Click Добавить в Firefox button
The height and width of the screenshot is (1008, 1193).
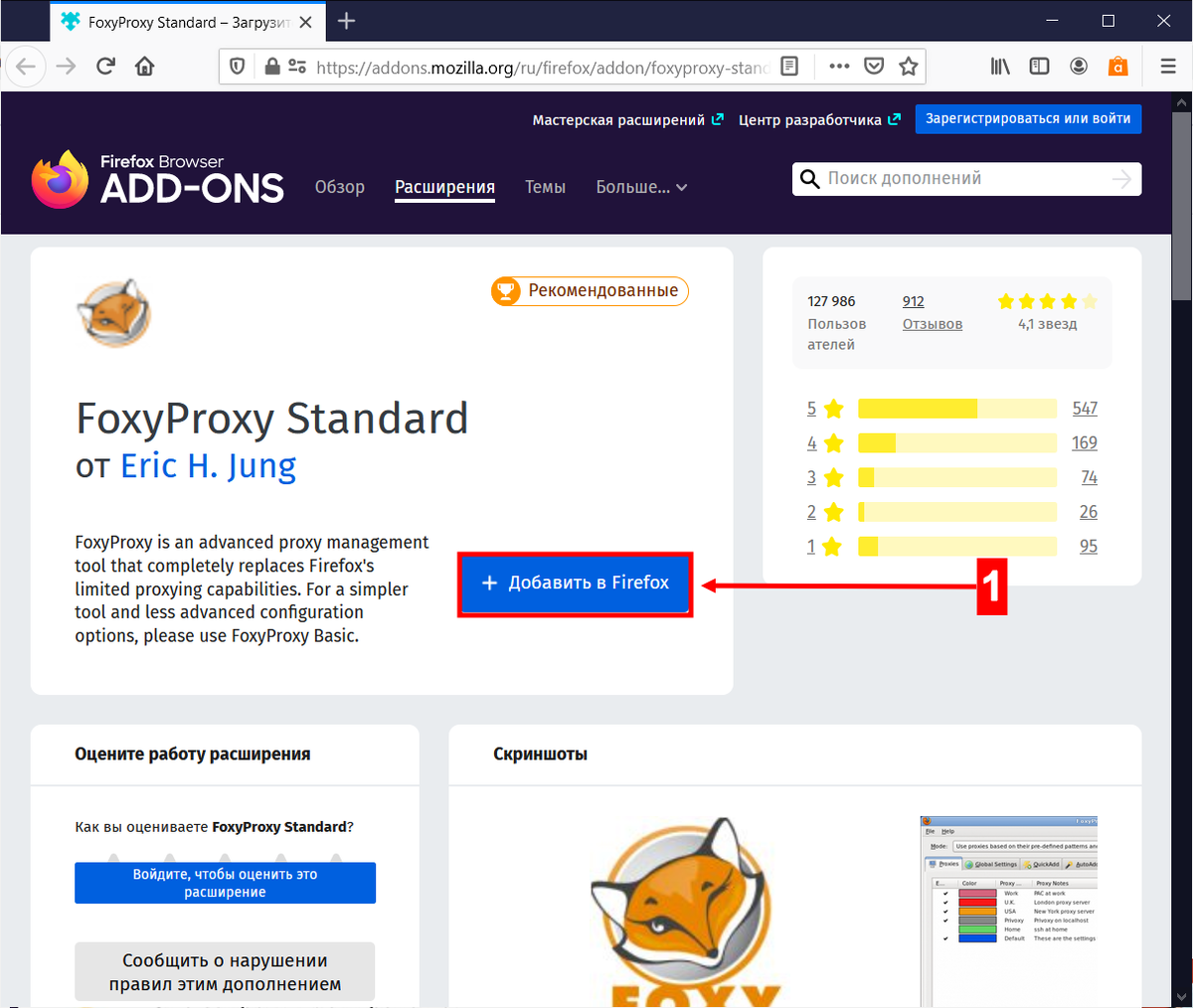point(575,584)
